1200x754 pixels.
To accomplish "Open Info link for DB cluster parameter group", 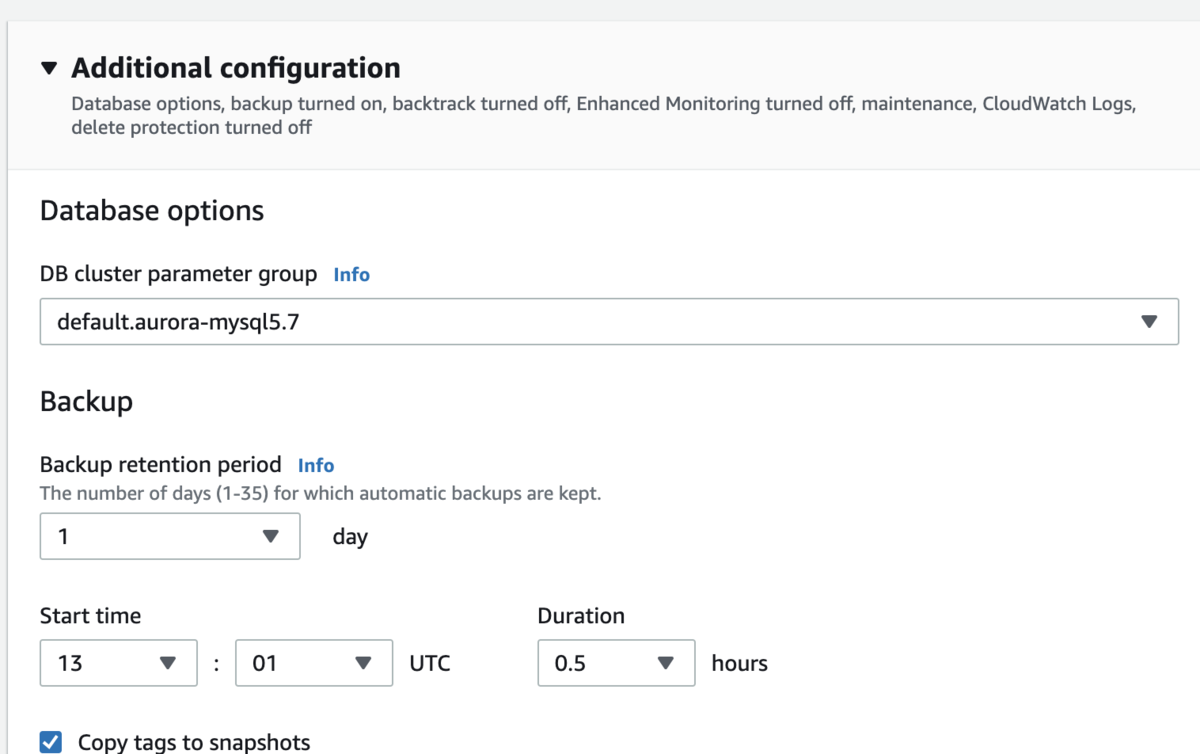I will tap(351, 274).
